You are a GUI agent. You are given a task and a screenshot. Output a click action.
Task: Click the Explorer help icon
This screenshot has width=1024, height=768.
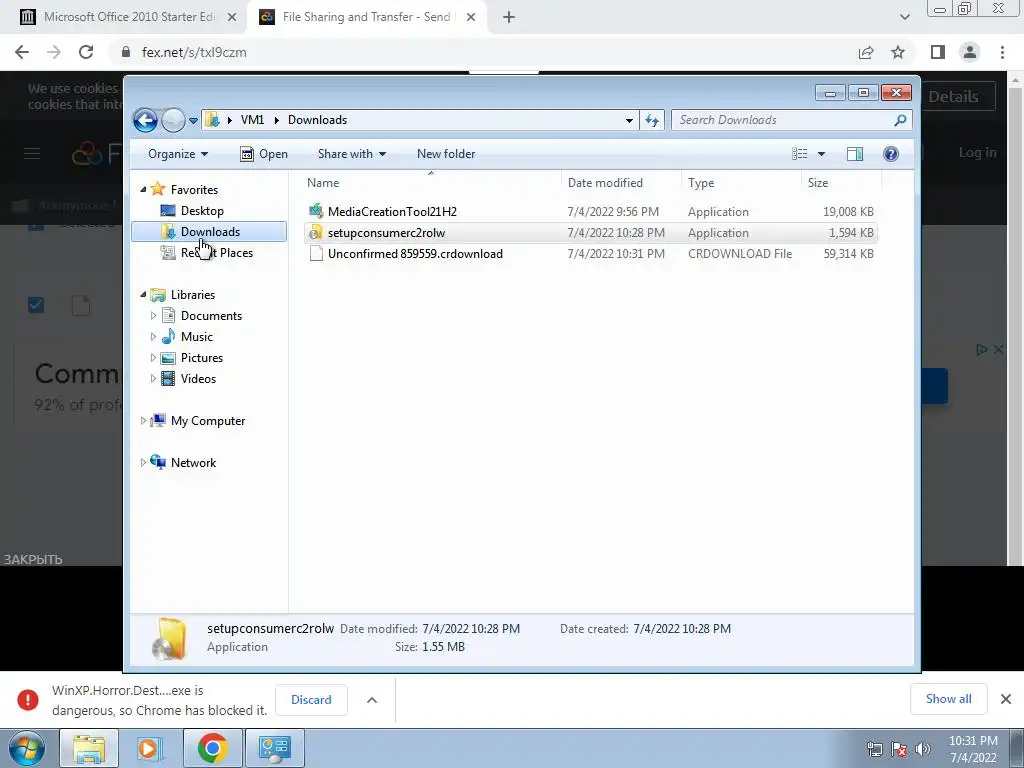(891, 154)
